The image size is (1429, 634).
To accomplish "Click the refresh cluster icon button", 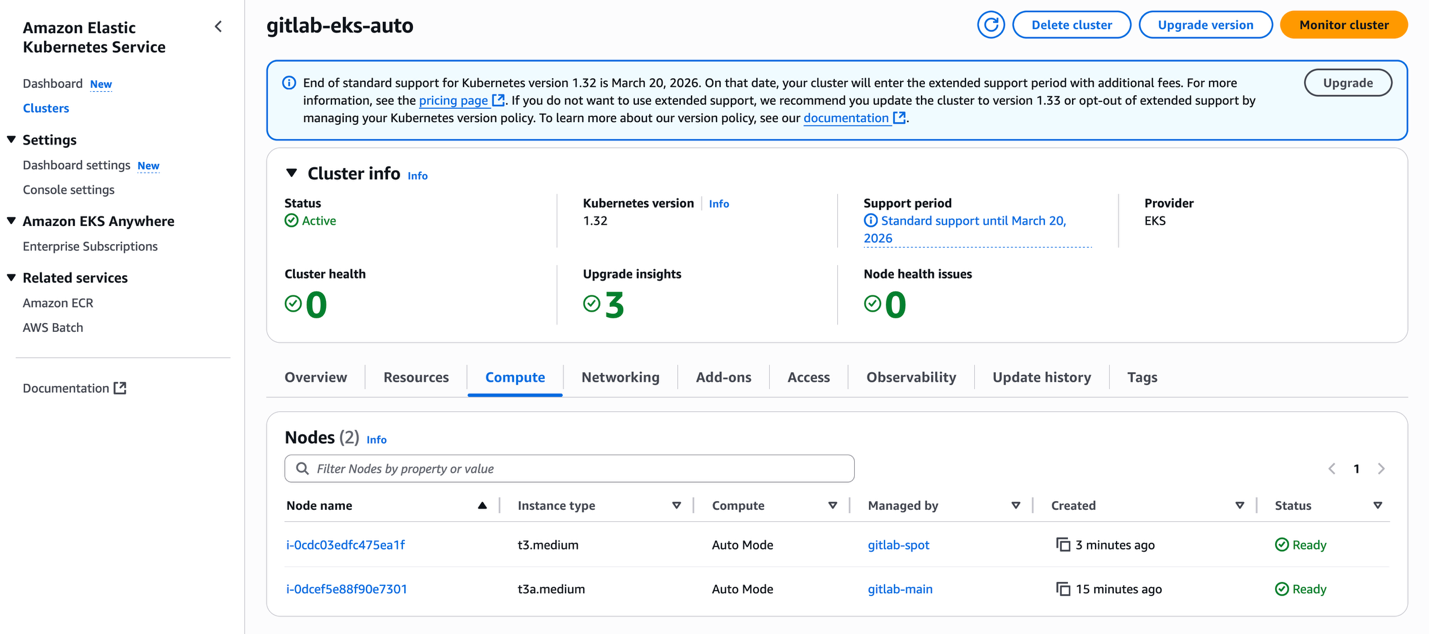I will click(990, 25).
